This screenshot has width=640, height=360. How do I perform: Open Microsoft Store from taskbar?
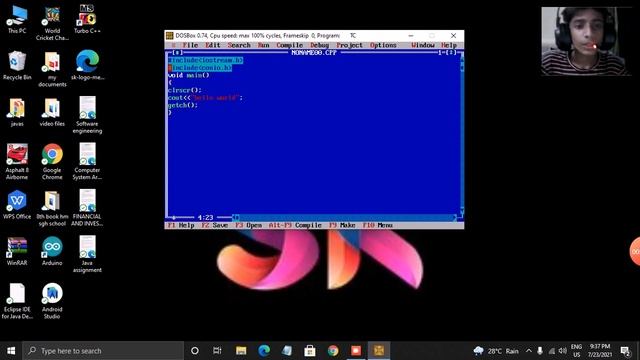tap(310, 351)
